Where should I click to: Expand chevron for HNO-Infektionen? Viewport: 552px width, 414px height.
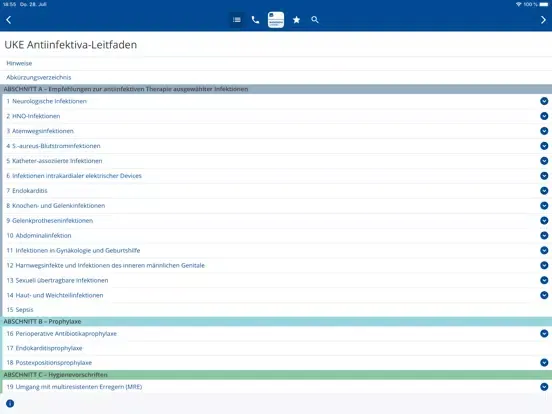544,116
